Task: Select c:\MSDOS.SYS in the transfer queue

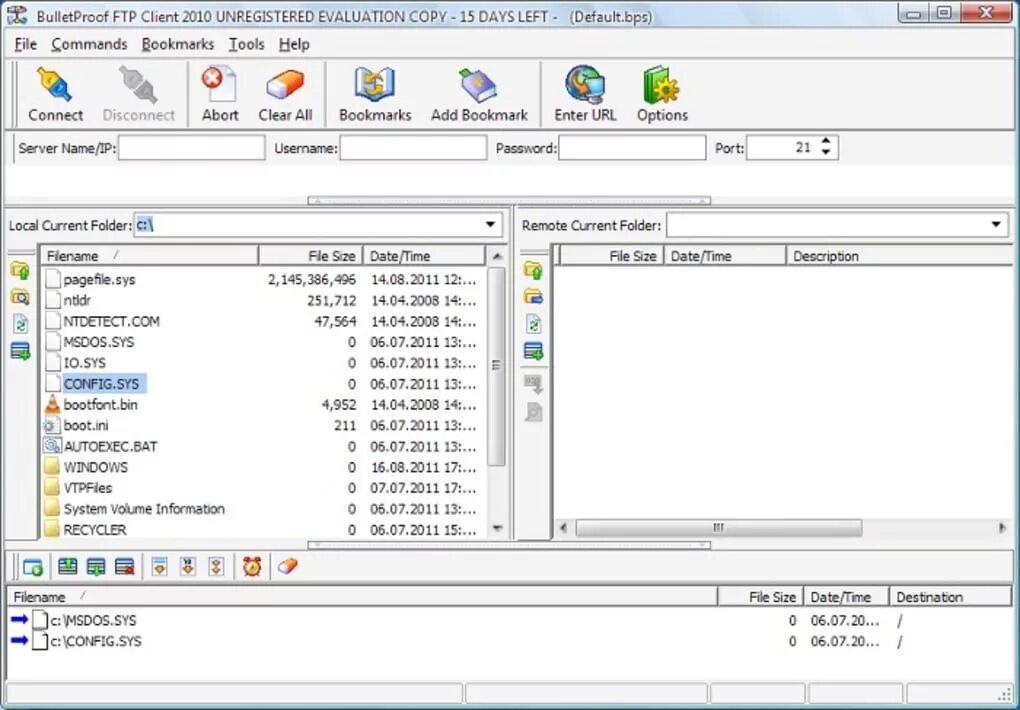Action: tap(93, 620)
